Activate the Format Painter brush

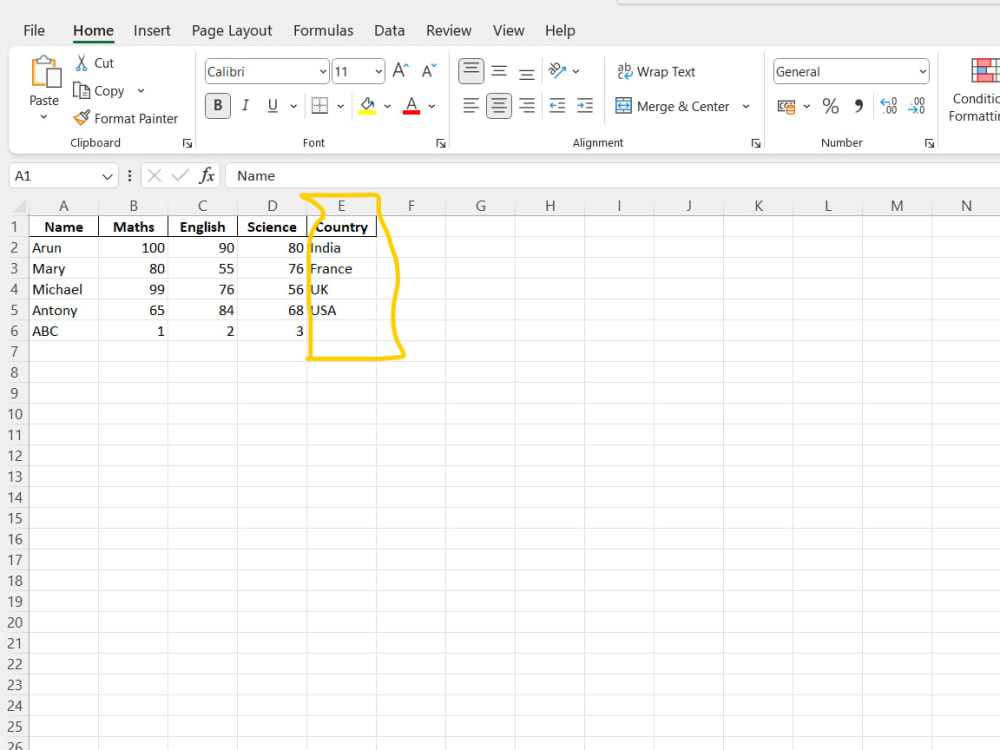pos(82,118)
